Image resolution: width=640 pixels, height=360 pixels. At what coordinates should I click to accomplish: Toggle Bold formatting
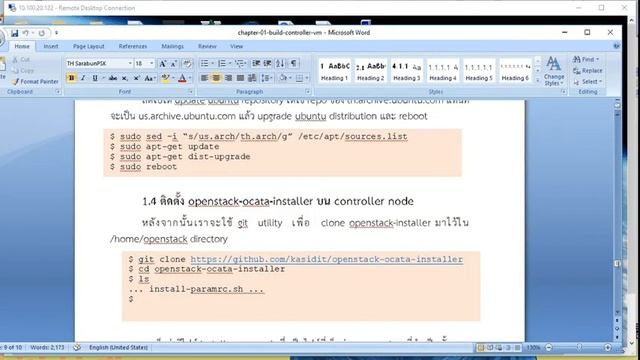pos(71,78)
